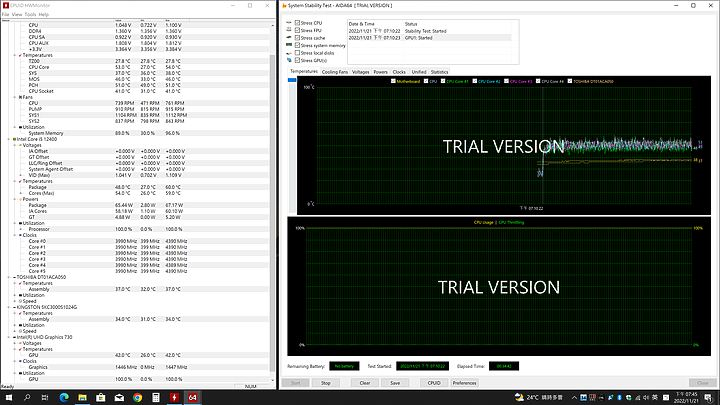
Task: Click AIDA64 flame title bar icon
Action: (284, 6)
